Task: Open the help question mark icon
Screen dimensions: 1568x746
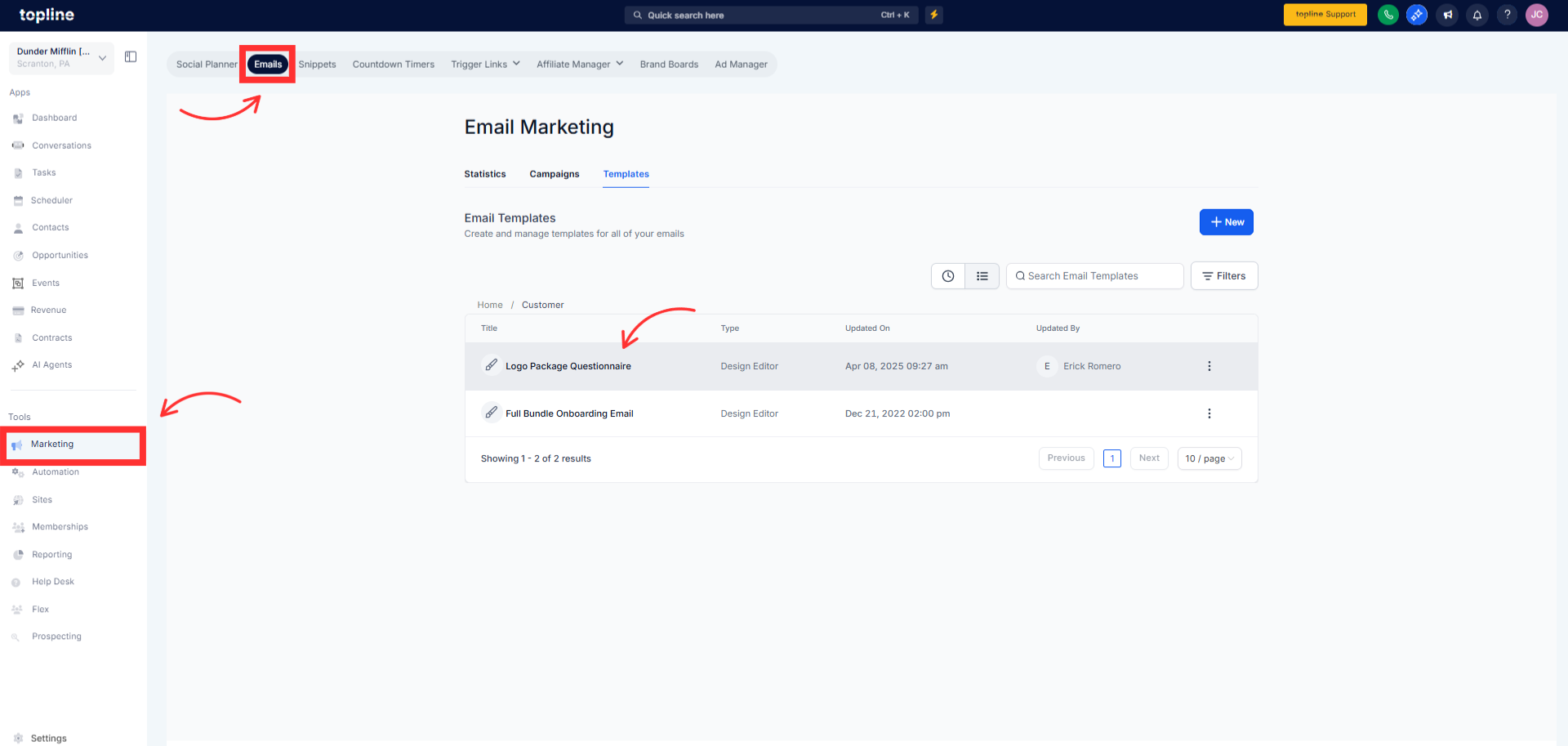Action: click(x=1507, y=15)
